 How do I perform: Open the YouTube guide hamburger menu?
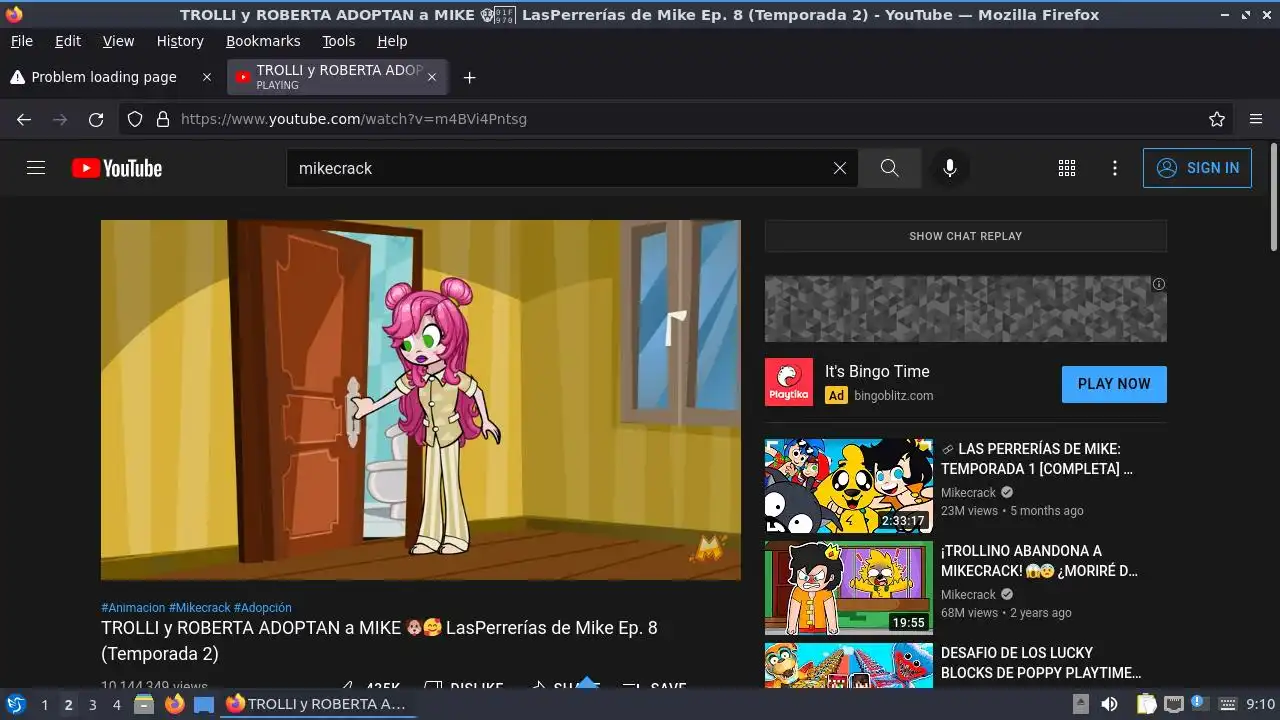[x=36, y=168]
